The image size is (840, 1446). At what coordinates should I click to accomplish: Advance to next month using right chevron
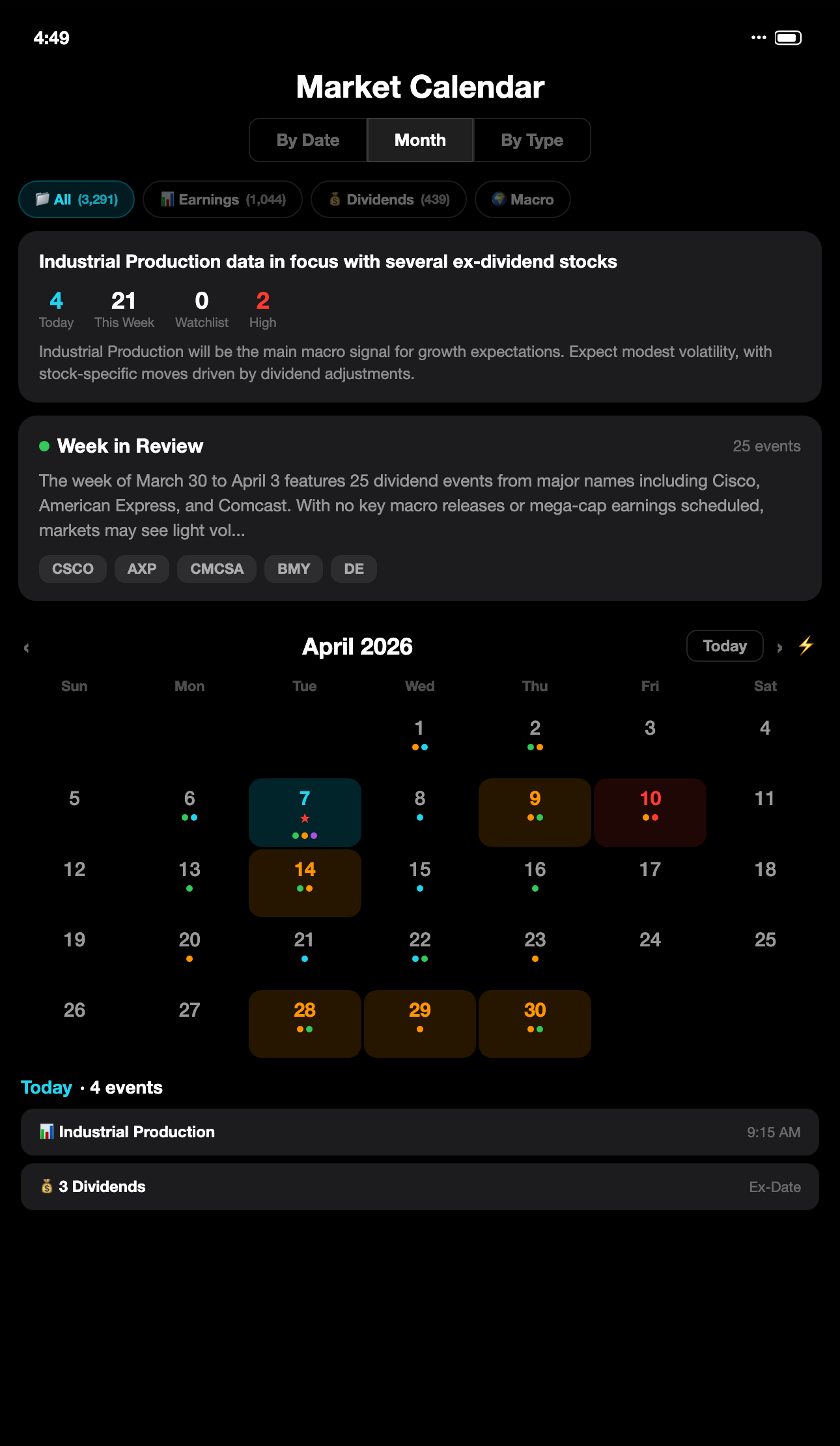[x=779, y=647]
